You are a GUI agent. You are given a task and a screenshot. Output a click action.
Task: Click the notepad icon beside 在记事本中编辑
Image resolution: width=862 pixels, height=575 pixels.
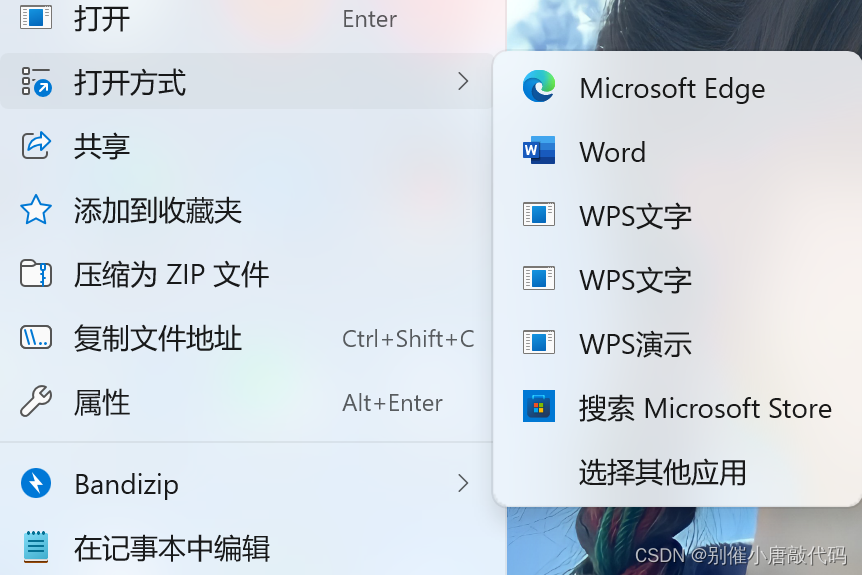[x=36, y=547]
